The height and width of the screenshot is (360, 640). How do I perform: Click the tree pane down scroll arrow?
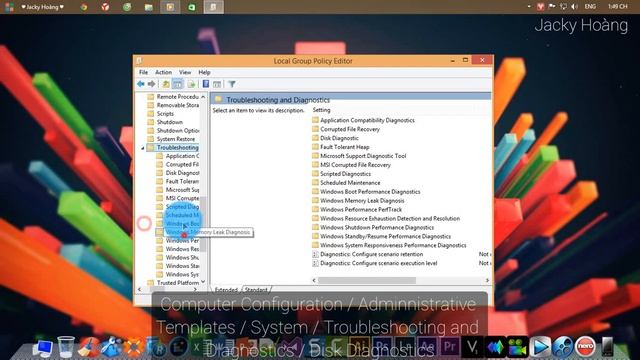coord(203,282)
